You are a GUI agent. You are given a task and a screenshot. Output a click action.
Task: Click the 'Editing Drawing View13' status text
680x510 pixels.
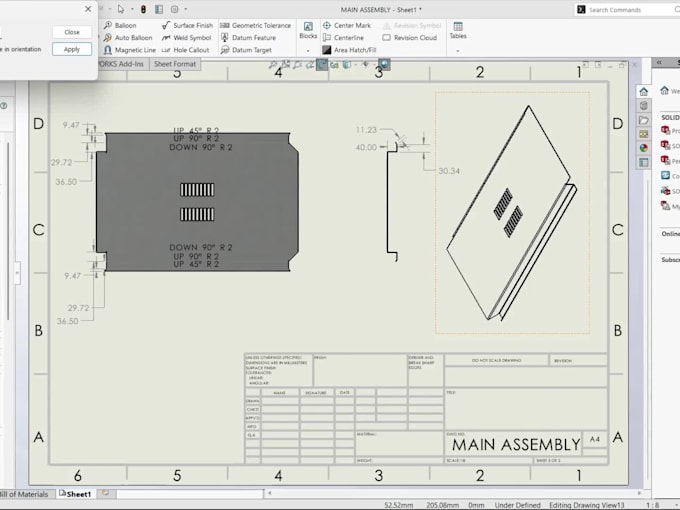pyautogui.click(x=586, y=505)
